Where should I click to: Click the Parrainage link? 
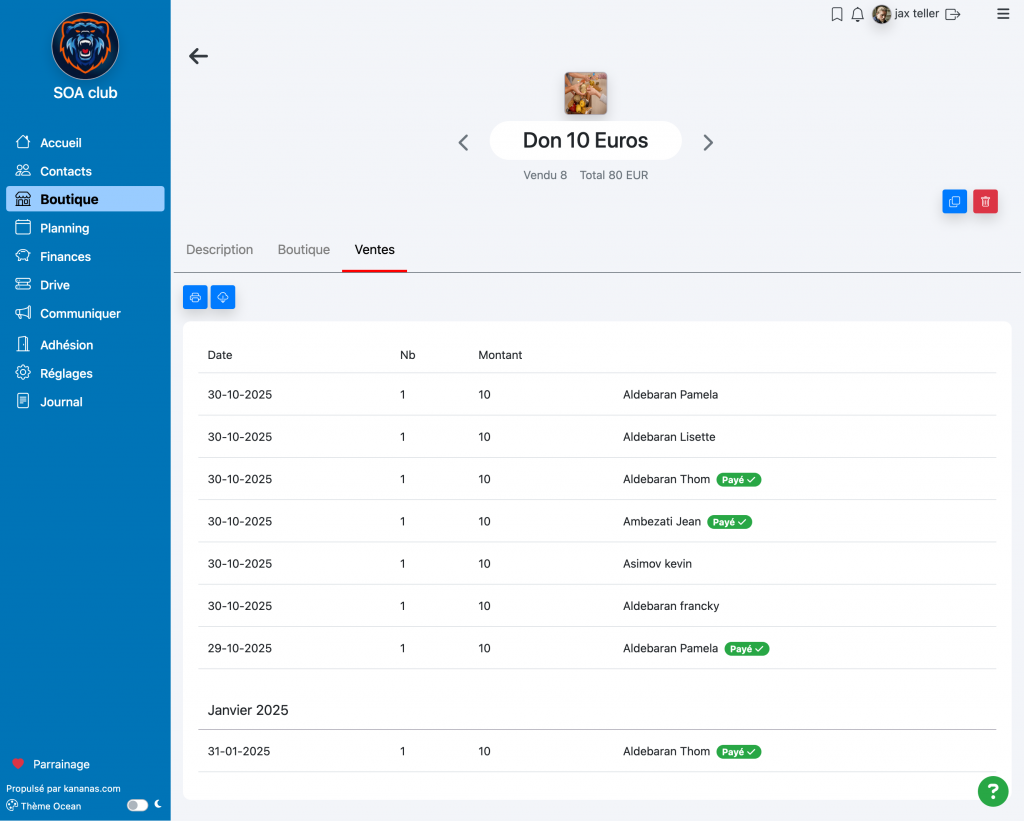click(x=61, y=764)
